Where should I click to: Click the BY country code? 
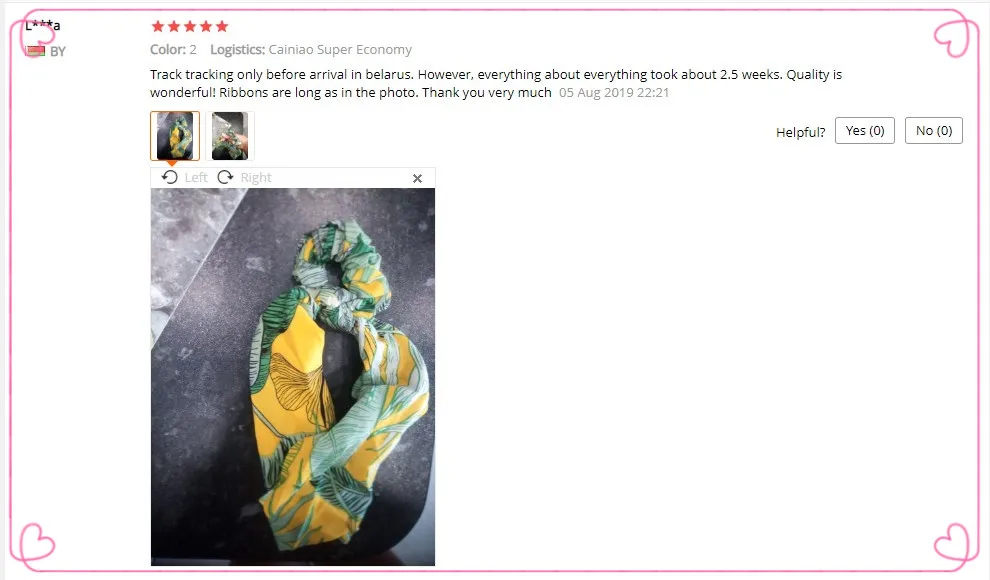pos(57,51)
